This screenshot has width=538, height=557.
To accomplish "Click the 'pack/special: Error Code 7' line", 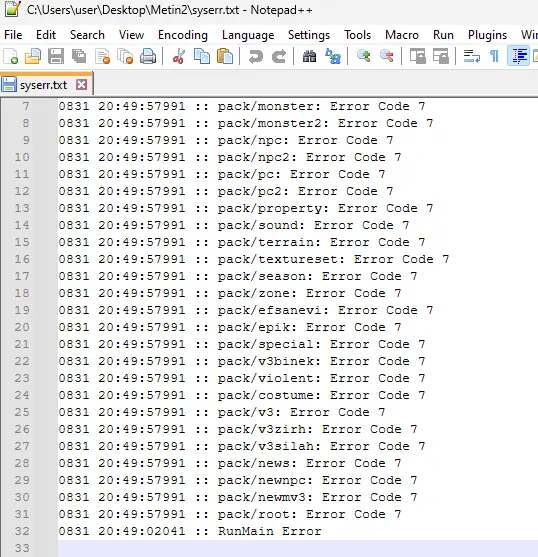I will (241, 344).
